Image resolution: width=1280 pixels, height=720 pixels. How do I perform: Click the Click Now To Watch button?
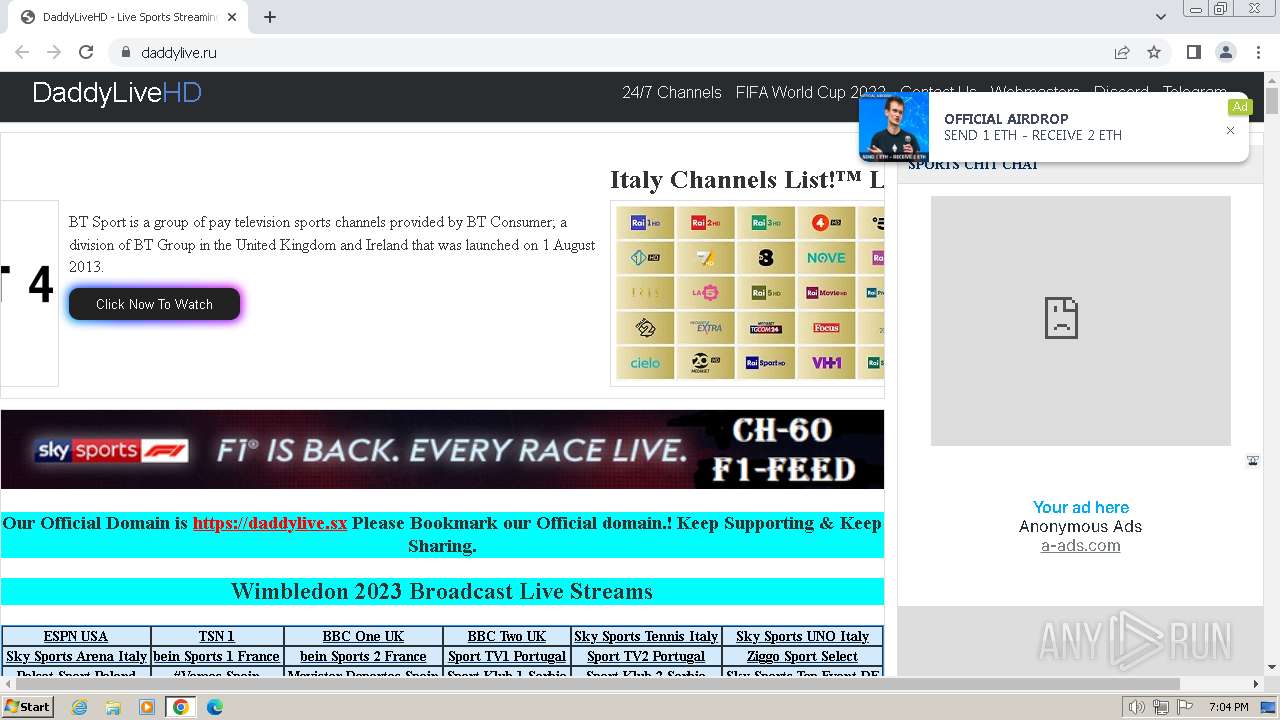[154, 304]
